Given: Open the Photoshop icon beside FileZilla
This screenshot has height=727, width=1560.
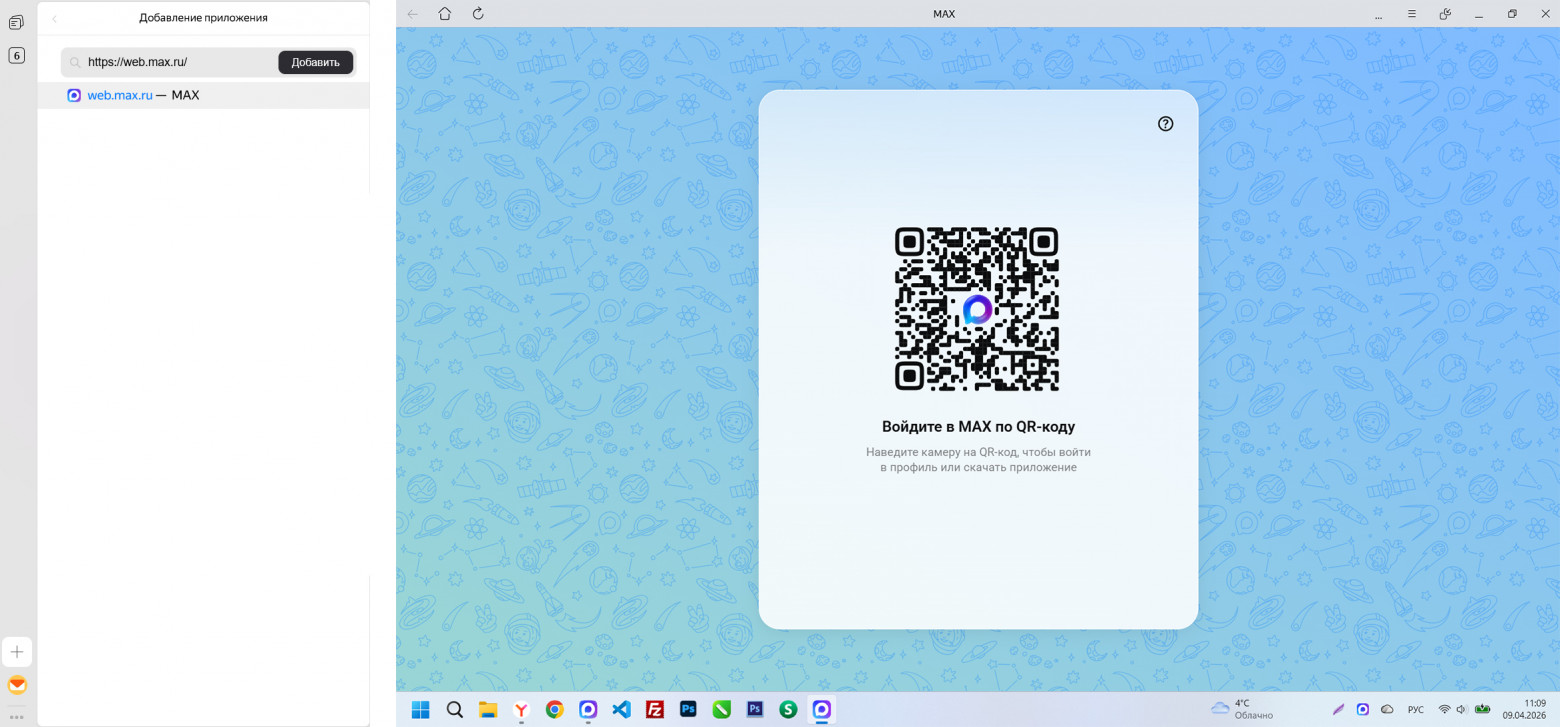Looking at the screenshot, I should click(688, 709).
